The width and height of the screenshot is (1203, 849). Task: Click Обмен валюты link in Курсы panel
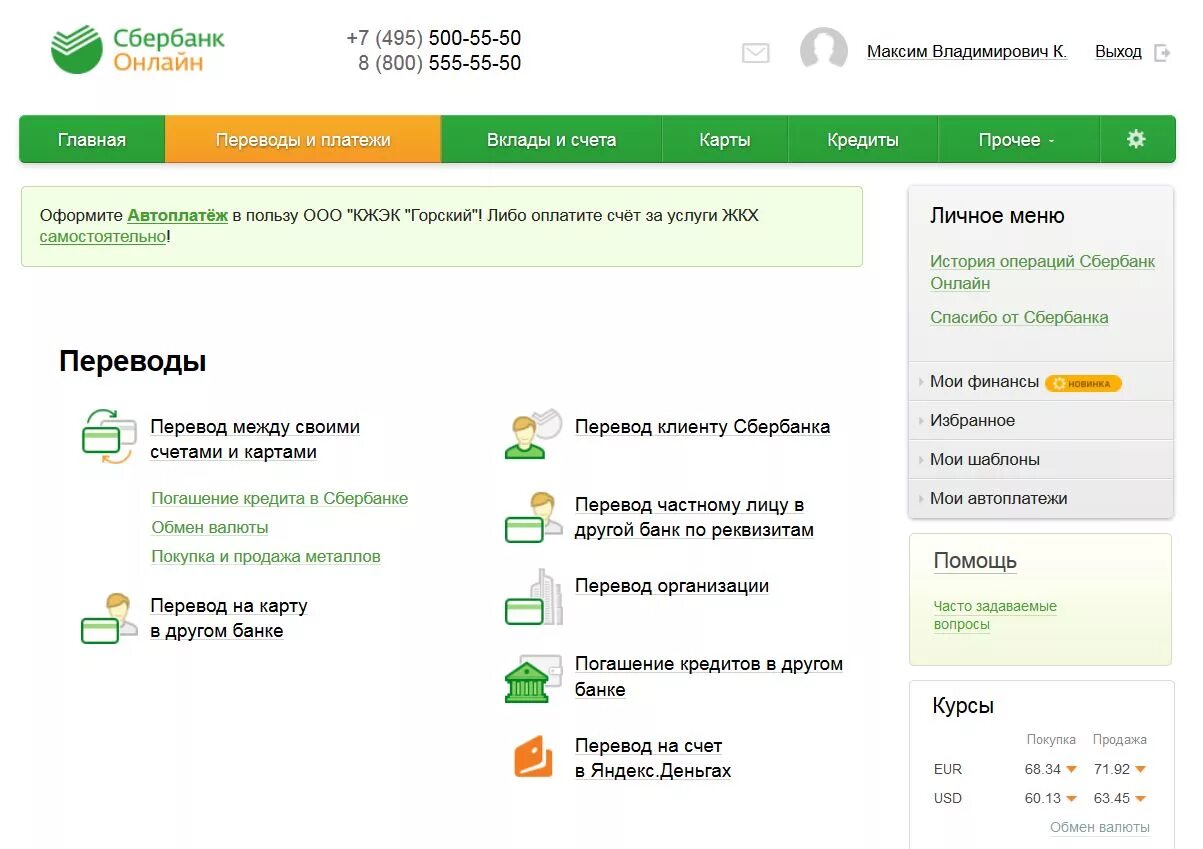1100,827
